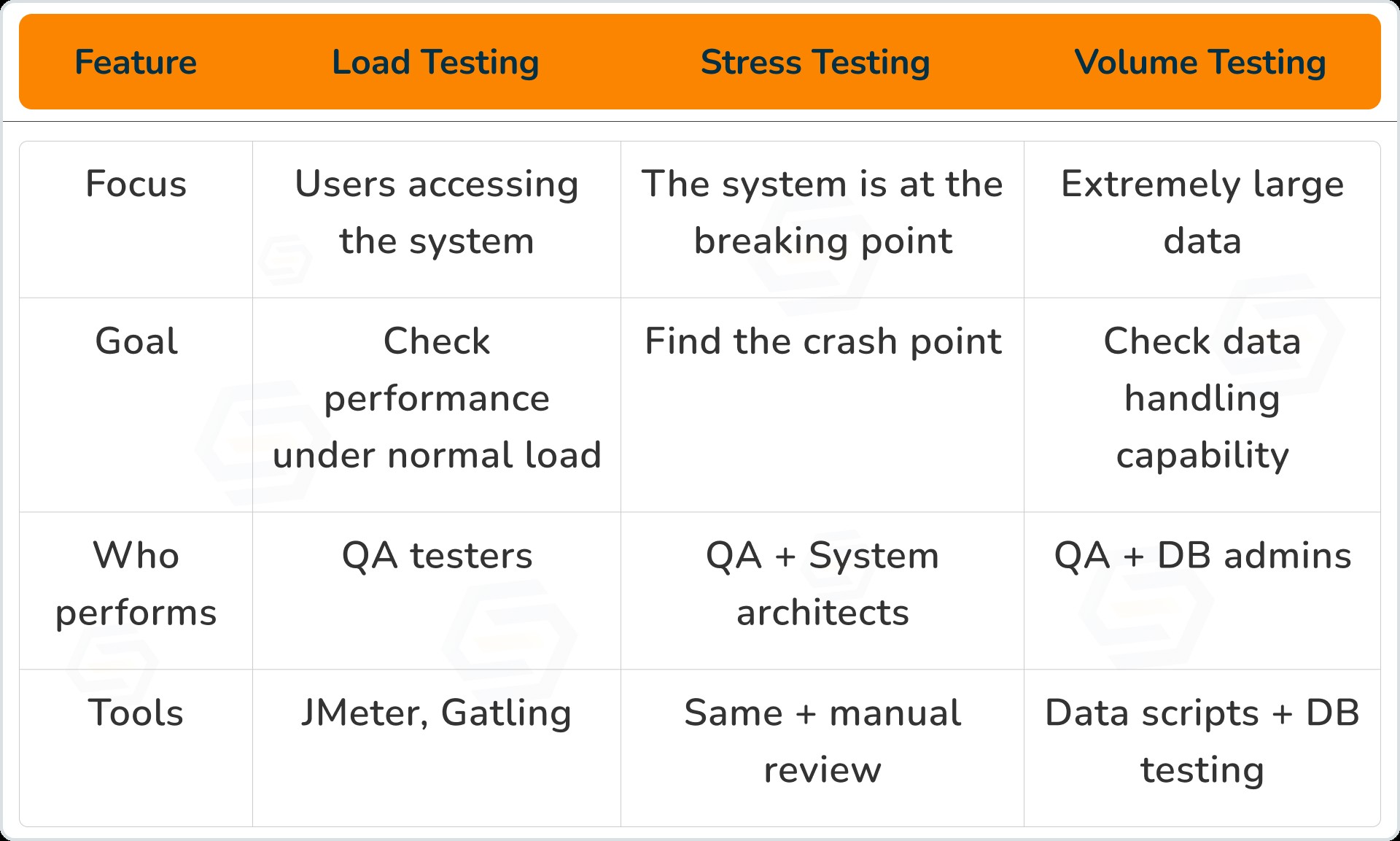
Task: Select the 'QA + DB admins' cell
Action: [x=1202, y=556]
